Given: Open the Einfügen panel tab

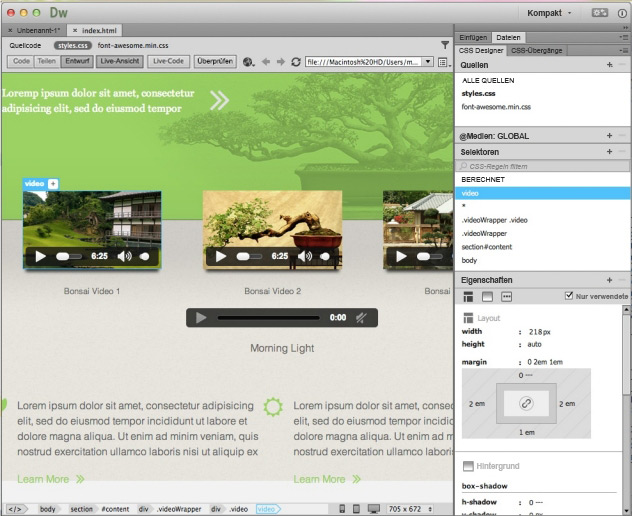Looking at the screenshot, I should pos(473,37).
